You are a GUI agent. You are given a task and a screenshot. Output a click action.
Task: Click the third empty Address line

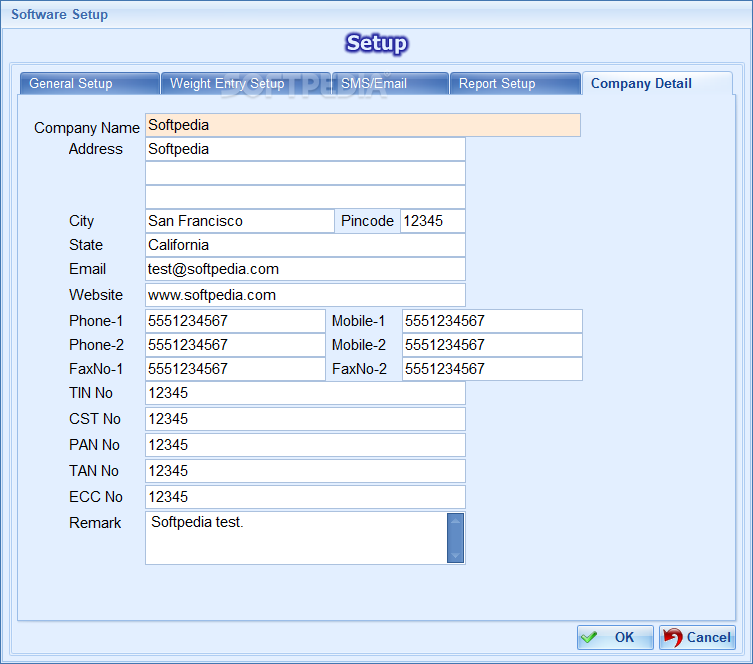tap(305, 197)
